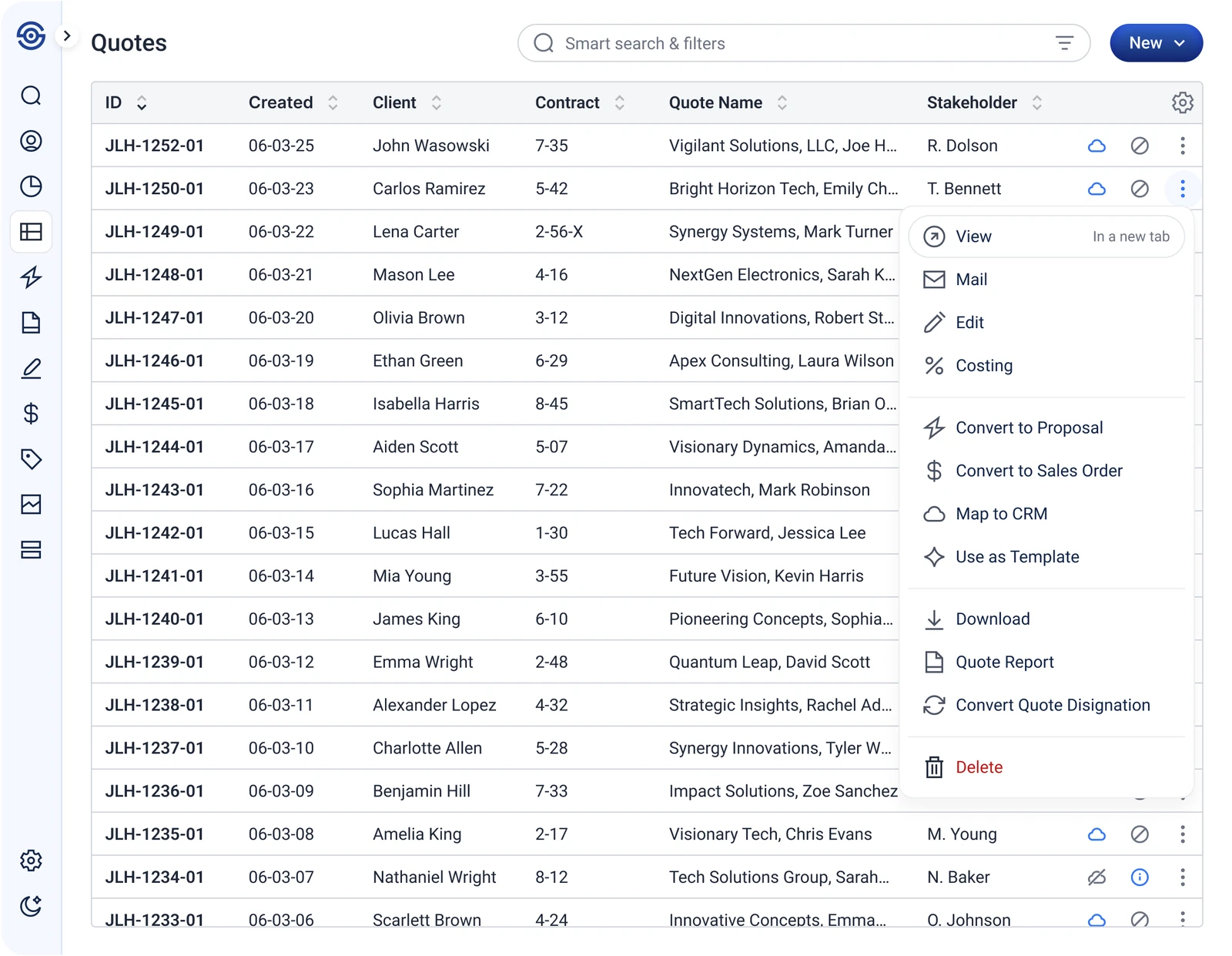The width and height of the screenshot is (1232, 956).
Task: Open the pie chart sidebar icon
Action: coord(31,186)
